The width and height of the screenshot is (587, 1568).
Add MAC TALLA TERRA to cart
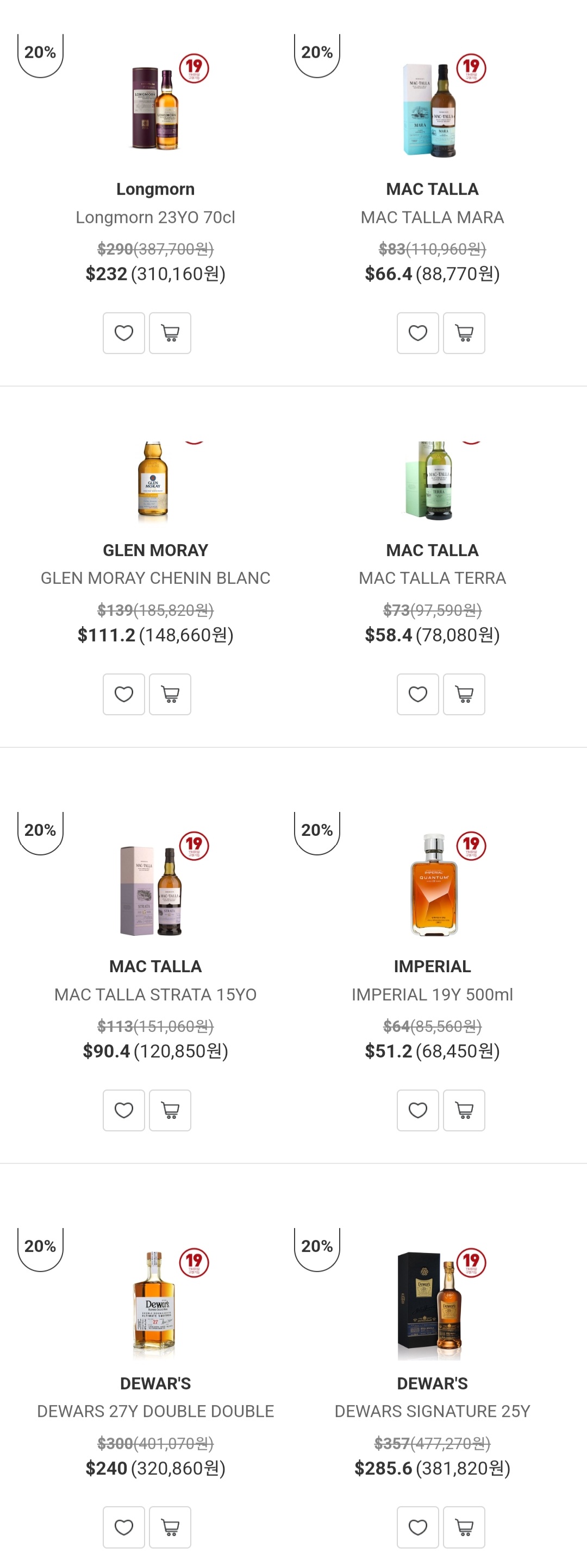click(x=464, y=694)
